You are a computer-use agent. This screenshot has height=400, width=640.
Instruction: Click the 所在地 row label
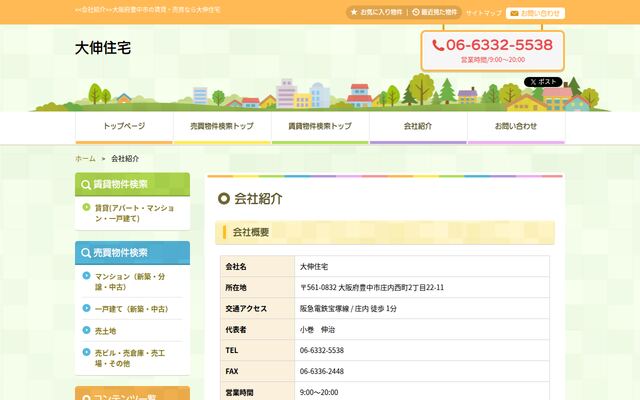point(236,287)
